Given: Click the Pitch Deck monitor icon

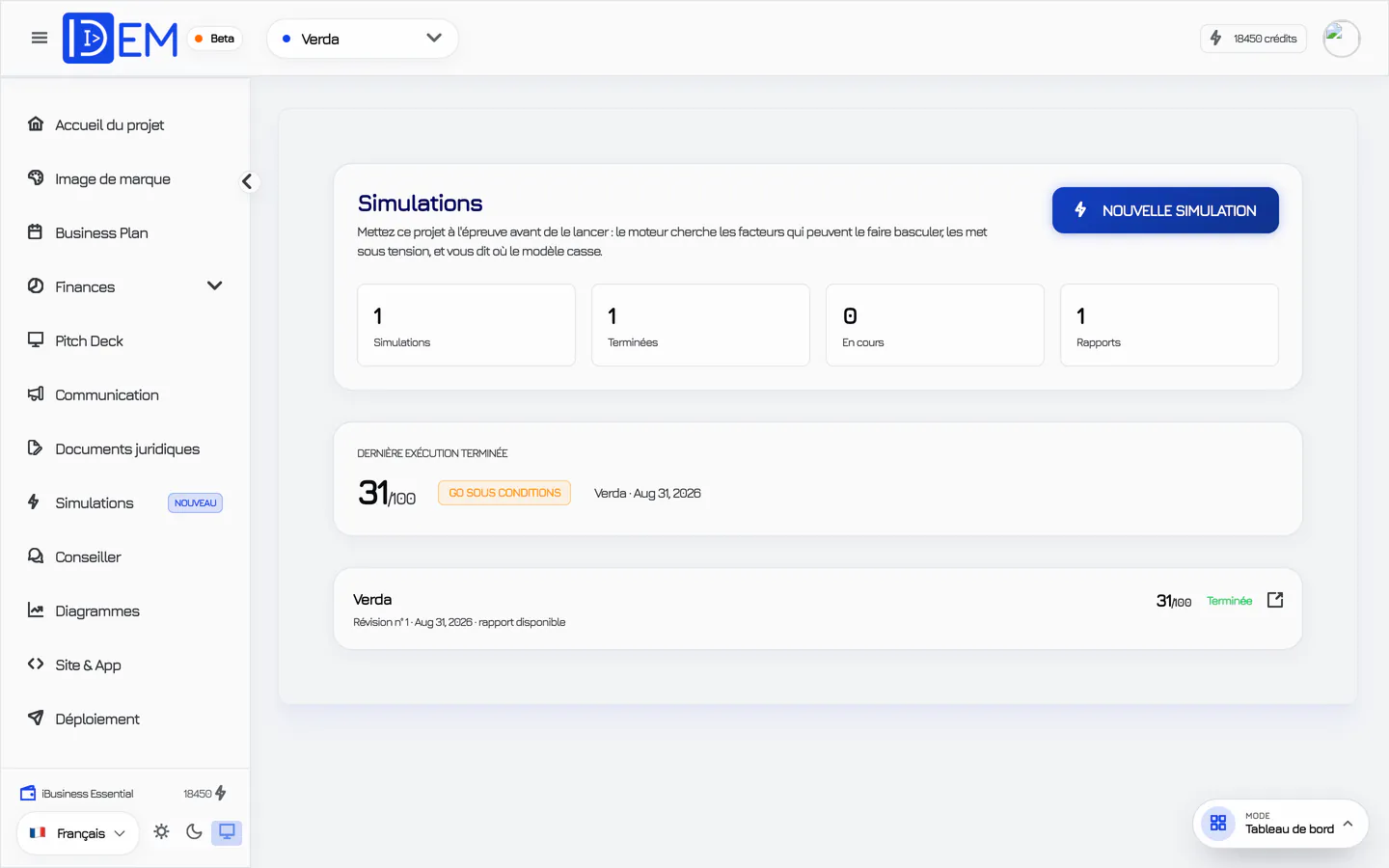Looking at the screenshot, I should (x=36, y=339).
